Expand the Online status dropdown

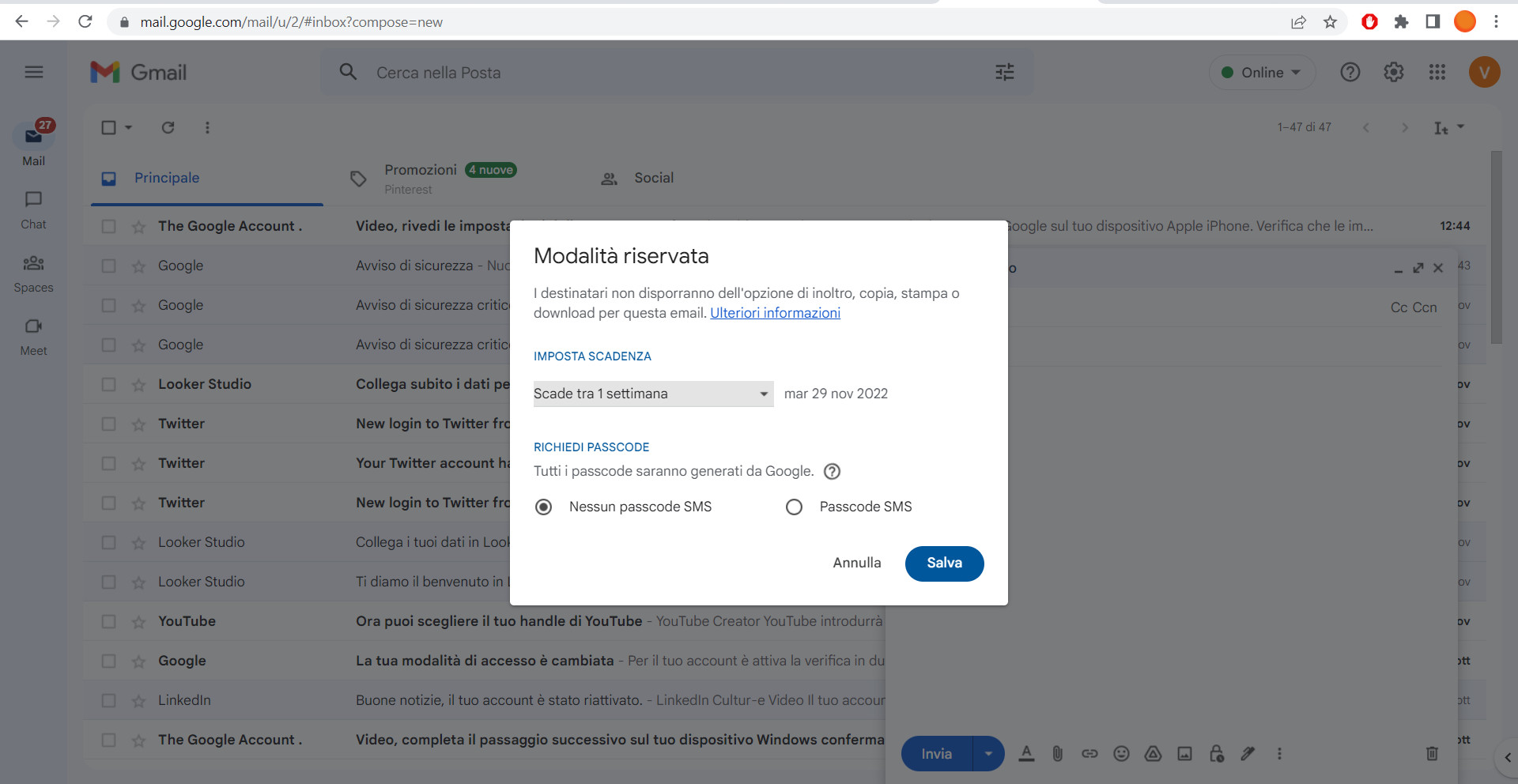(1262, 72)
